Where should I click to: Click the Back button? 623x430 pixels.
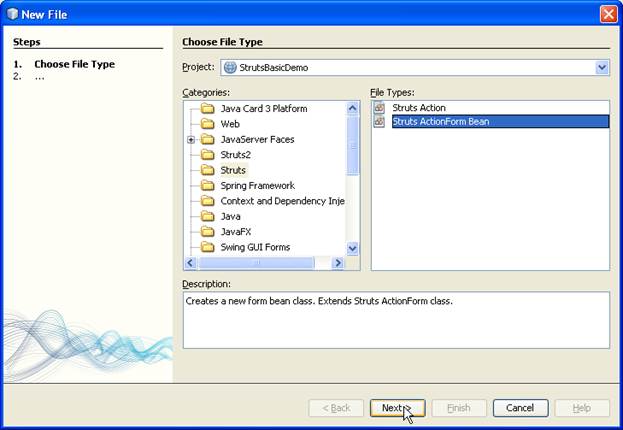pos(336,408)
